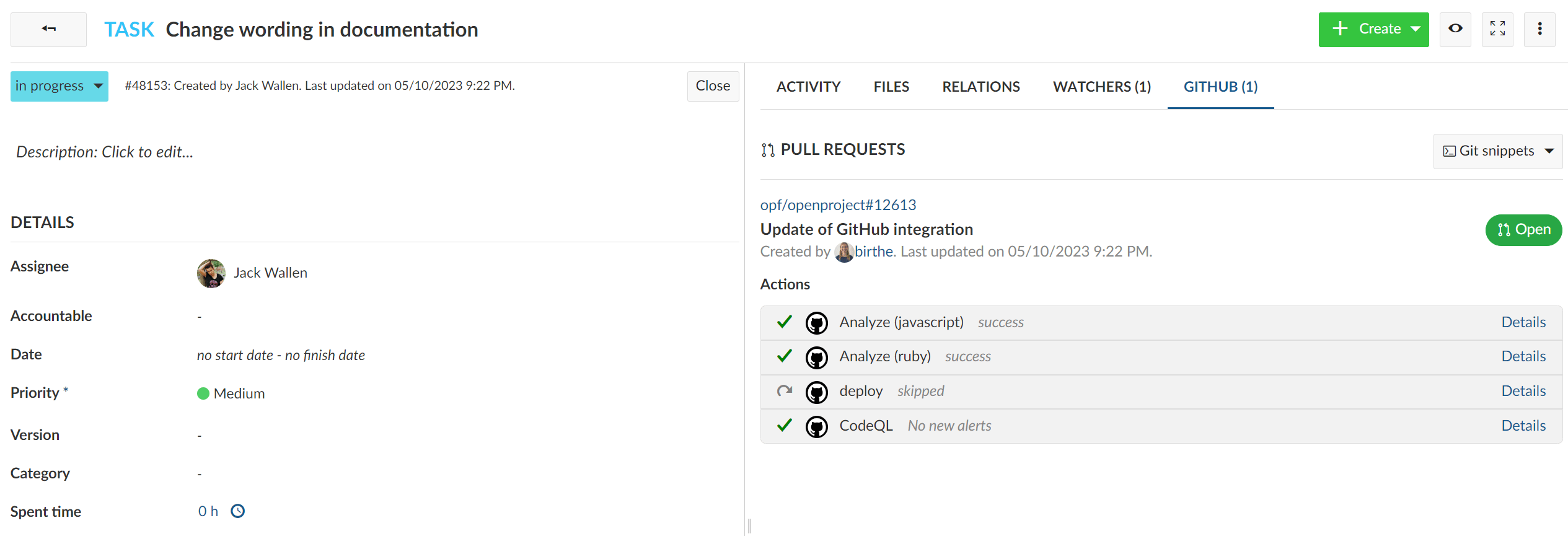Click the green Open pull request badge

click(1523, 230)
